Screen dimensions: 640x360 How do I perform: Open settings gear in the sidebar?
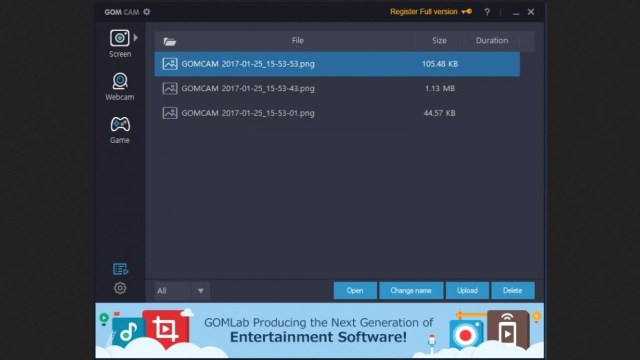pos(120,288)
